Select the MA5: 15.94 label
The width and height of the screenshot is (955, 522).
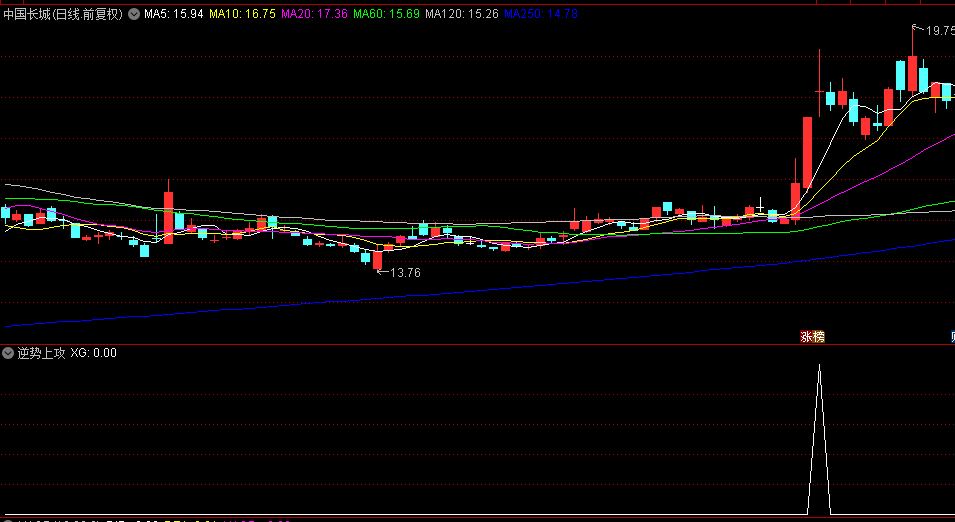174,14
